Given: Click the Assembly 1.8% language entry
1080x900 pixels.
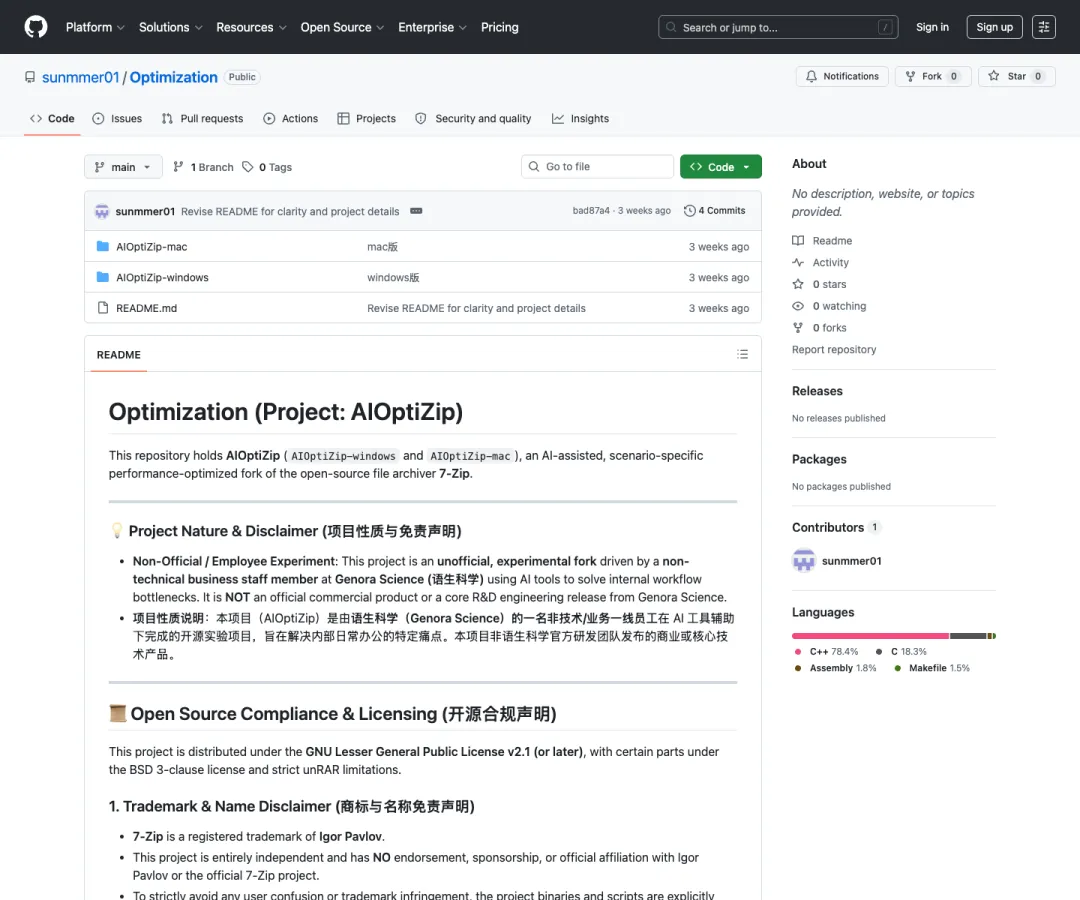Looking at the screenshot, I should click(x=835, y=668).
